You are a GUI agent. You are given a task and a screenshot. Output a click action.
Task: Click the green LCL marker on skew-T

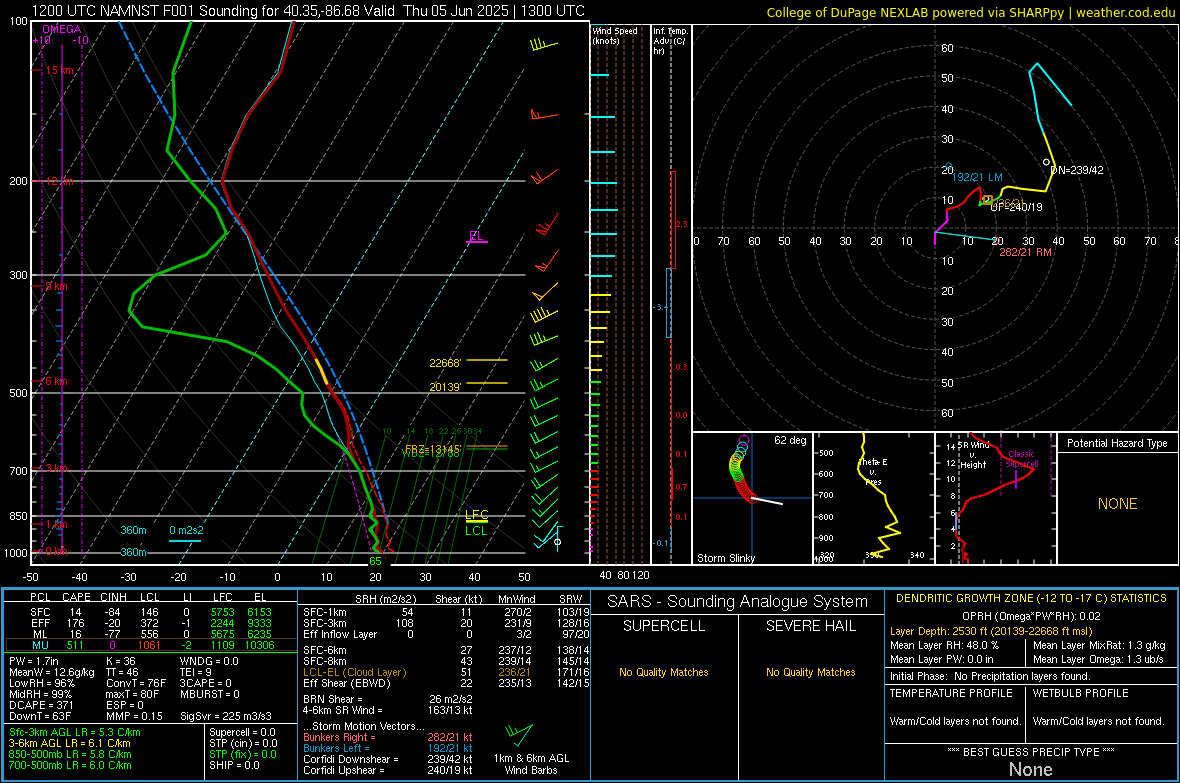[x=476, y=531]
